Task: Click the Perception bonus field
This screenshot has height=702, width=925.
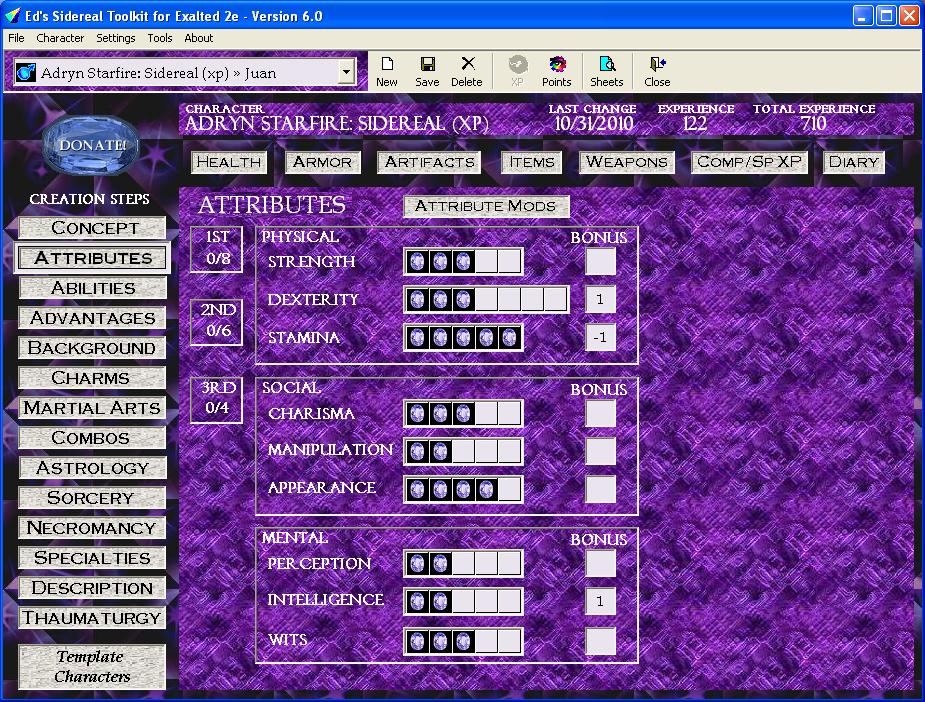Action: pyautogui.click(x=600, y=563)
